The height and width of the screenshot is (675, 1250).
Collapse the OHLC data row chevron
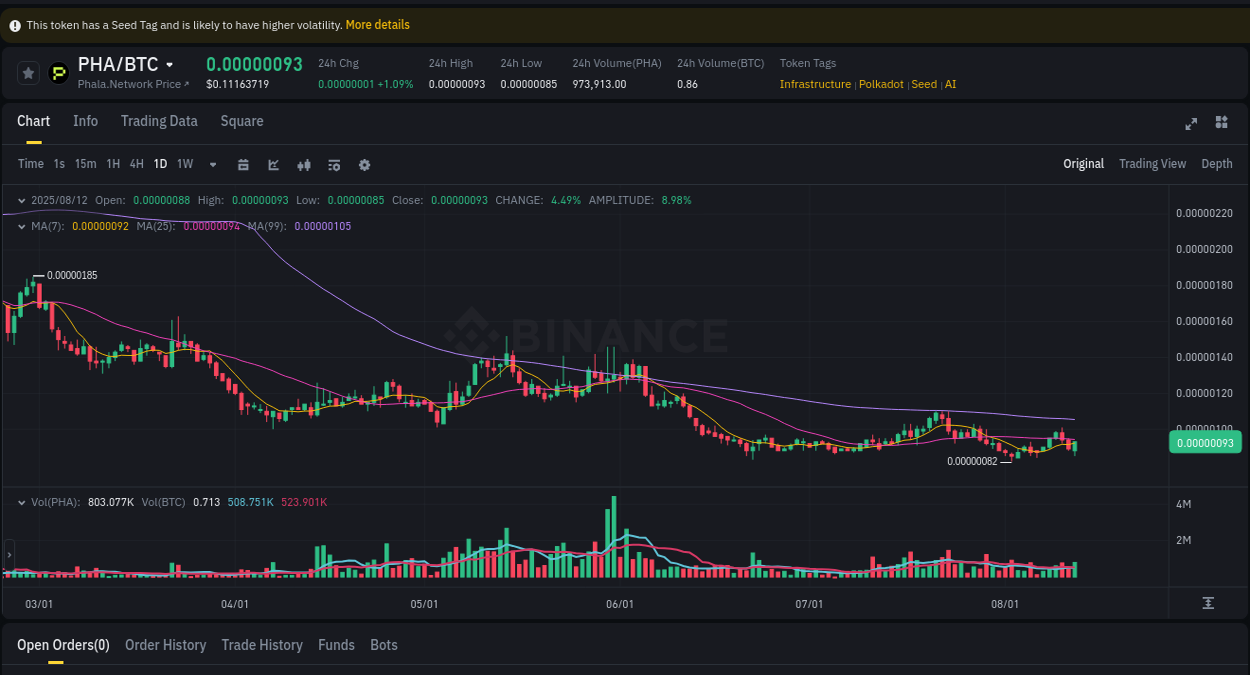pos(20,200)
